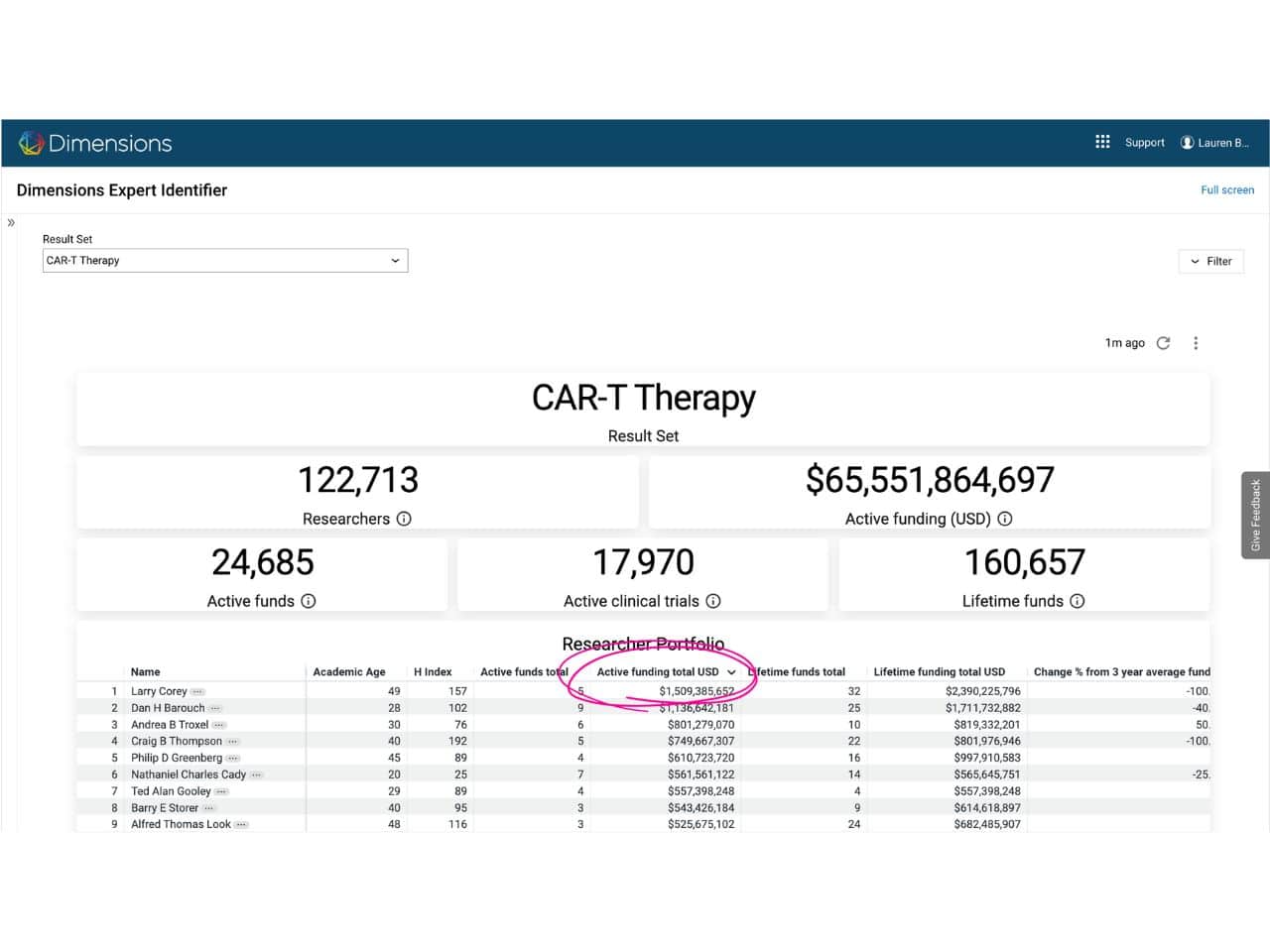The width and height of the screenshot is (1270, 952).
Task: Sort by the Academic Age column header
Action: click(349, 672)
